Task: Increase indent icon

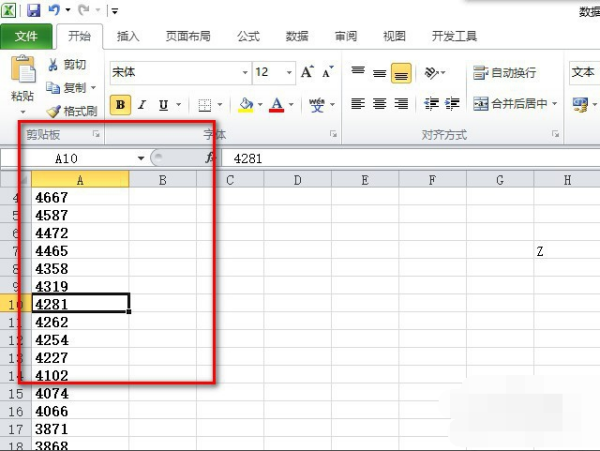Action: tap(452, 104)
